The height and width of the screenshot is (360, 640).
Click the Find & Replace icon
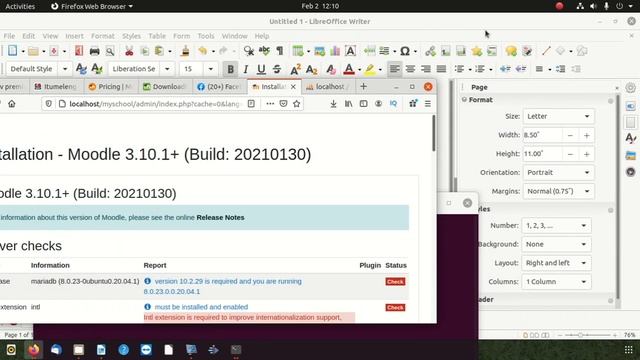(249, 51)
